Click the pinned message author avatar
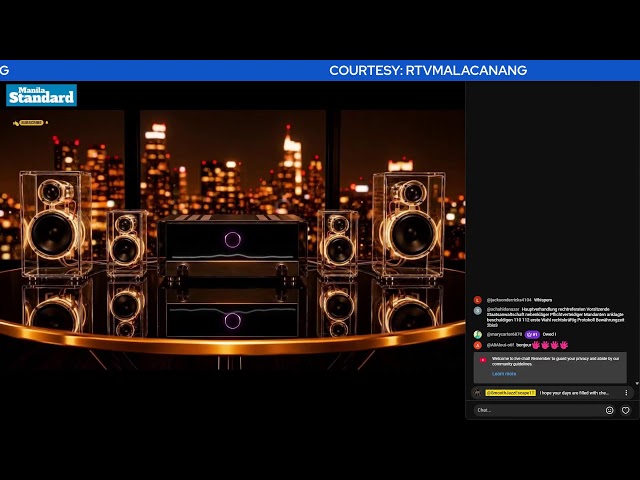The image size is (640, 480). pyautogui.click(x=477, y=393)
